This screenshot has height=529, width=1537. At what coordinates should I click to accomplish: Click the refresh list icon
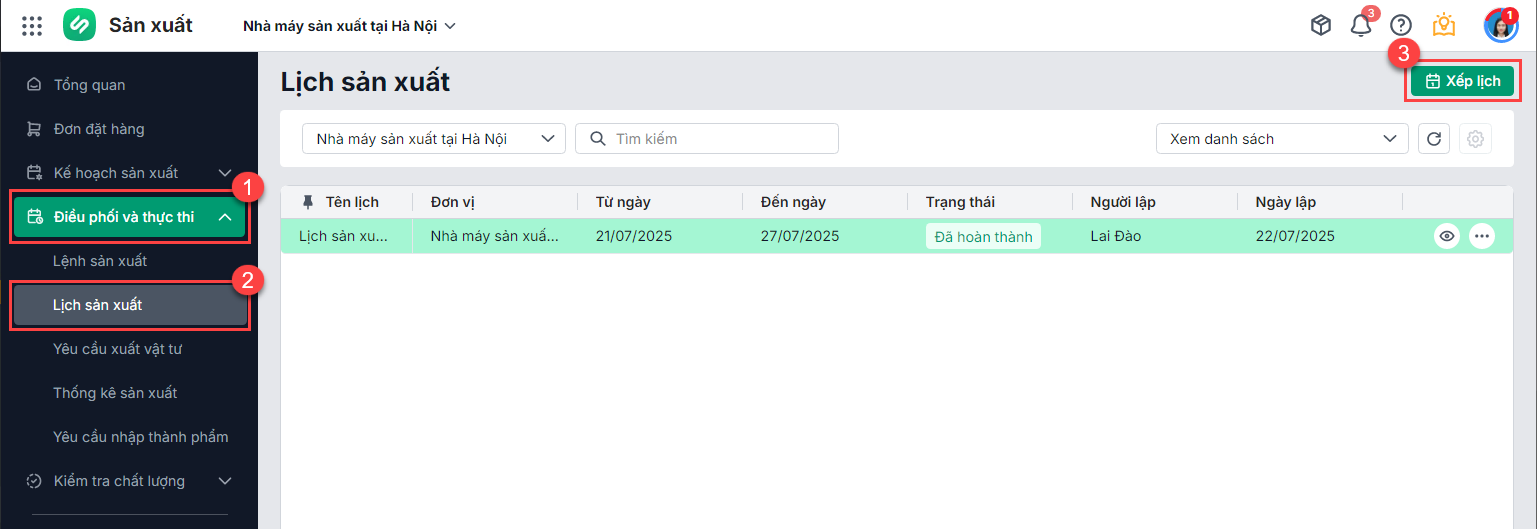tap(1434, 139)
